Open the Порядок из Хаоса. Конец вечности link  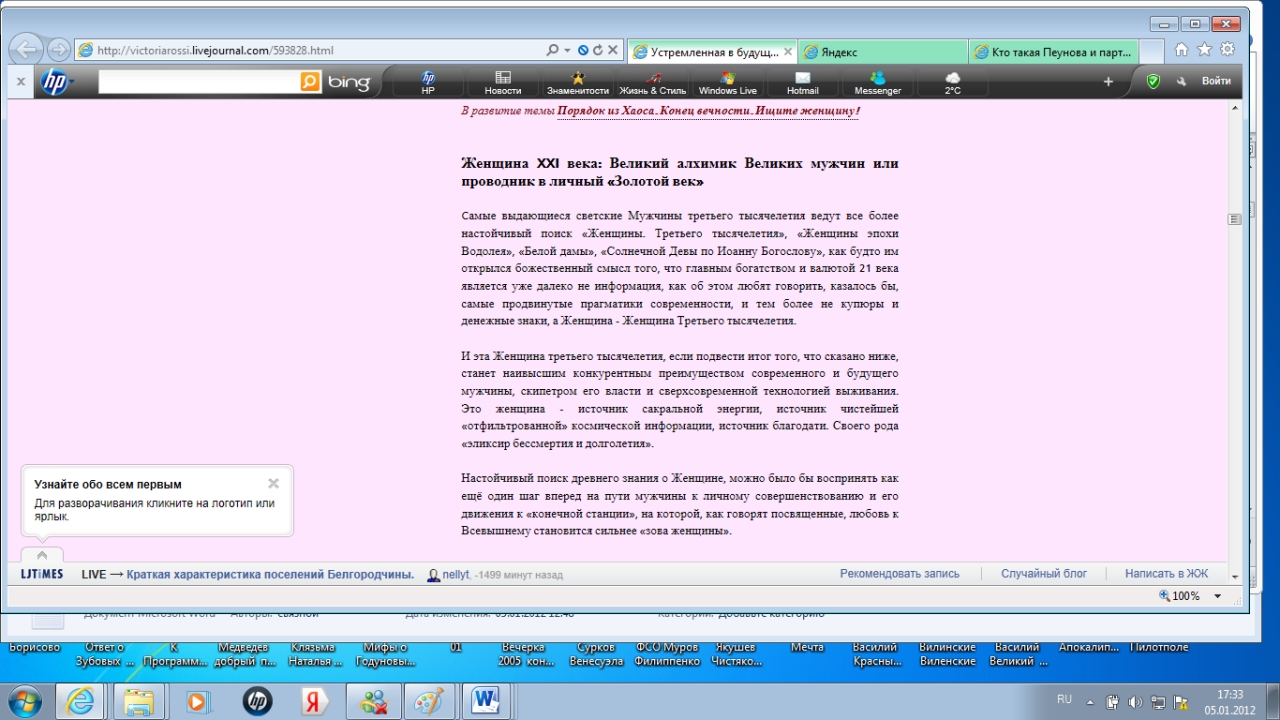[708, 111]
